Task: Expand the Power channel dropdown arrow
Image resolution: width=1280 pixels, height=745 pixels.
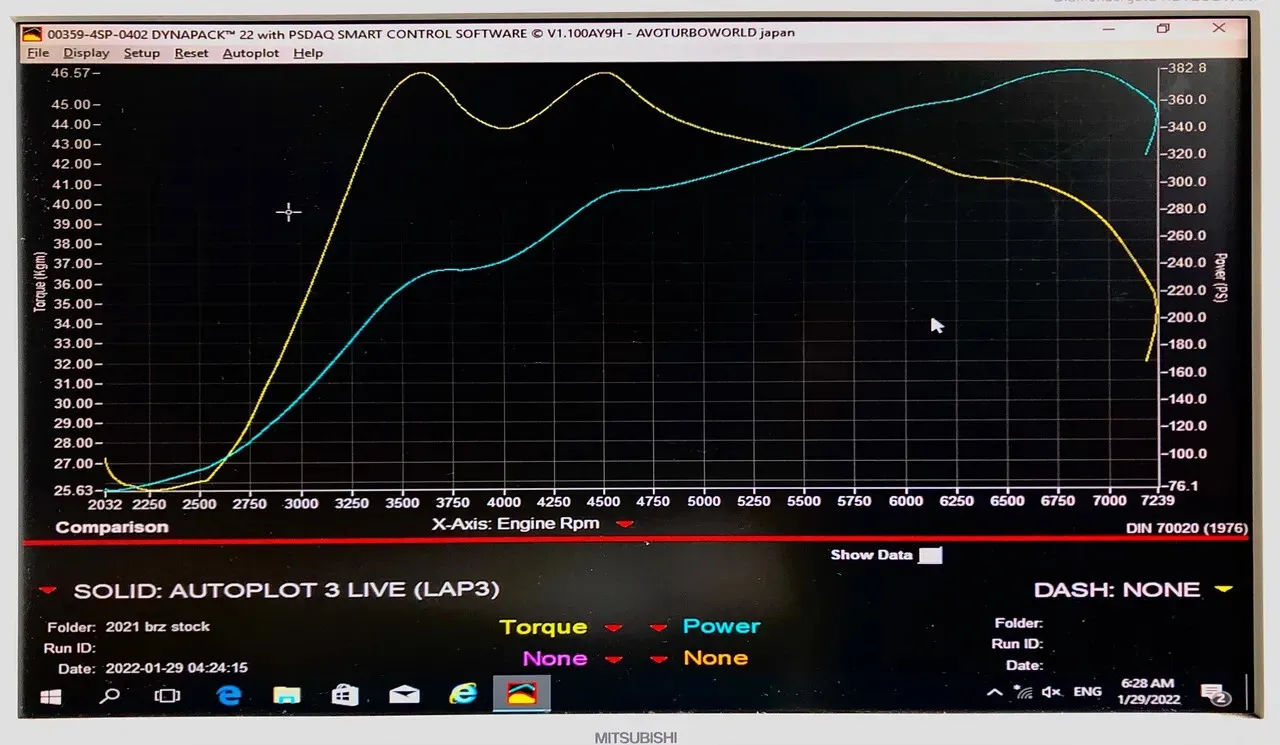Action: pos(659,628)
